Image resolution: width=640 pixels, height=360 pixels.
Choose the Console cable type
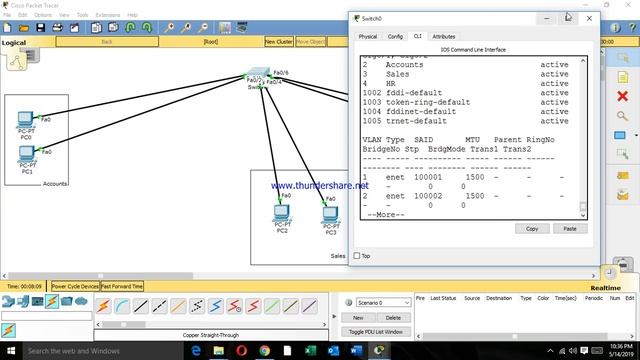coord(122,306)
